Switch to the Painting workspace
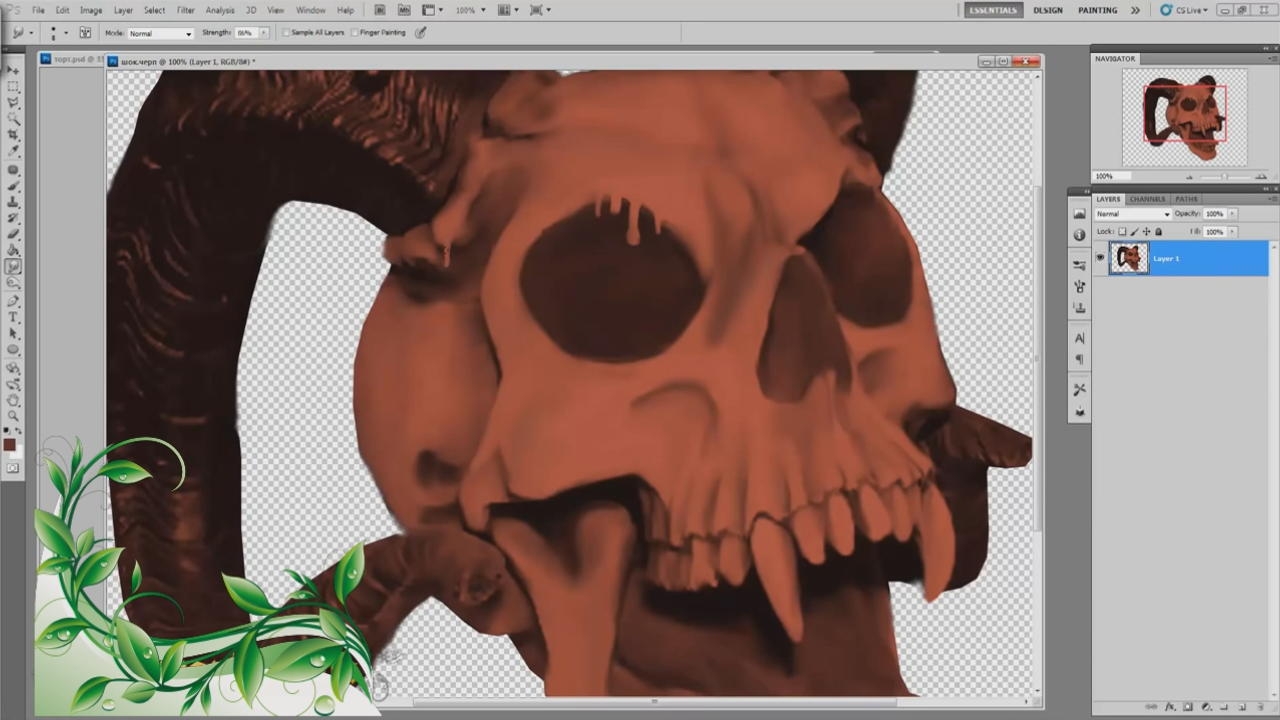Image resolution: width=1280 pixels, height=720 pixels. (x=1098, y=10)
